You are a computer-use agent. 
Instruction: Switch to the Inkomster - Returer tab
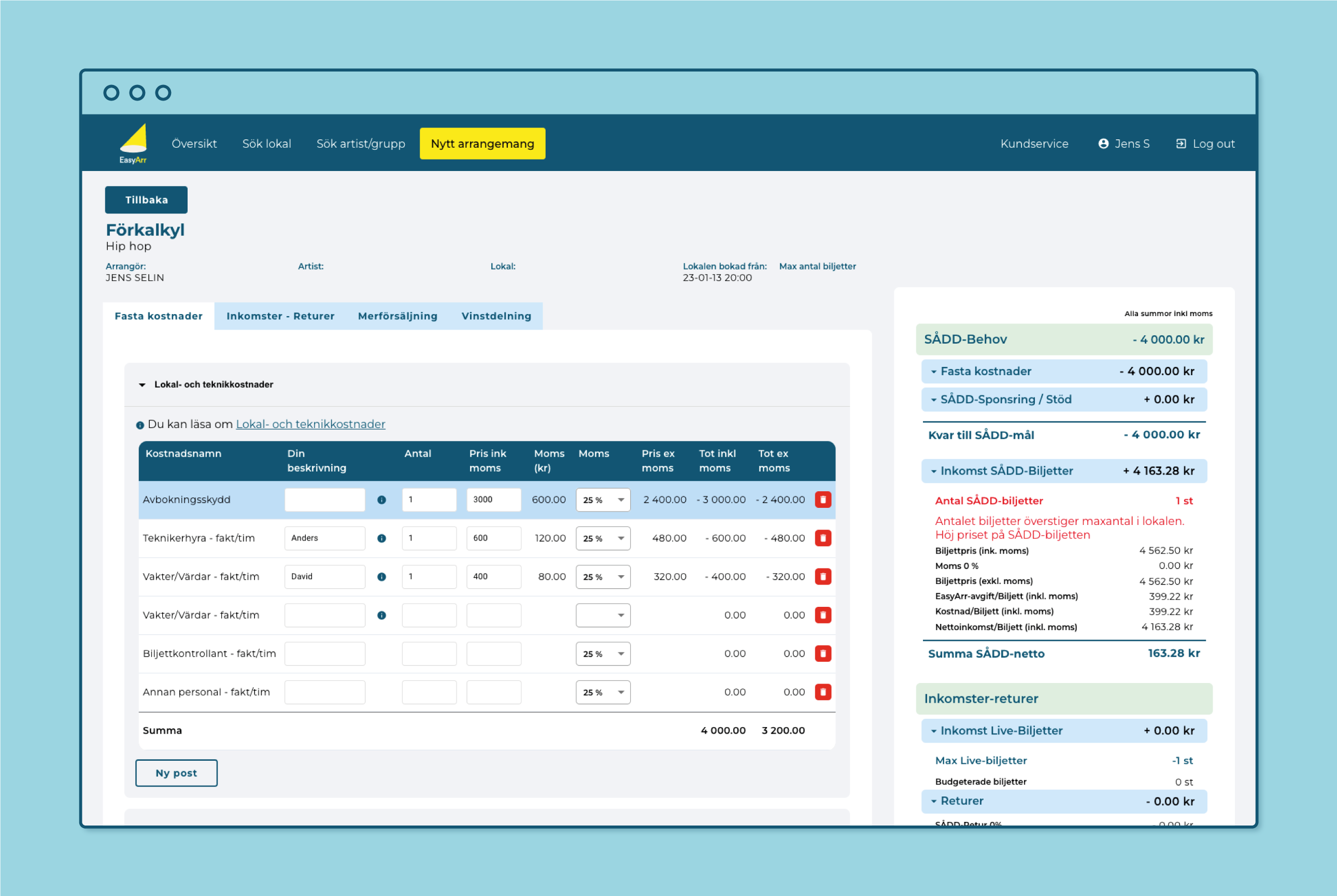(280, 316)
